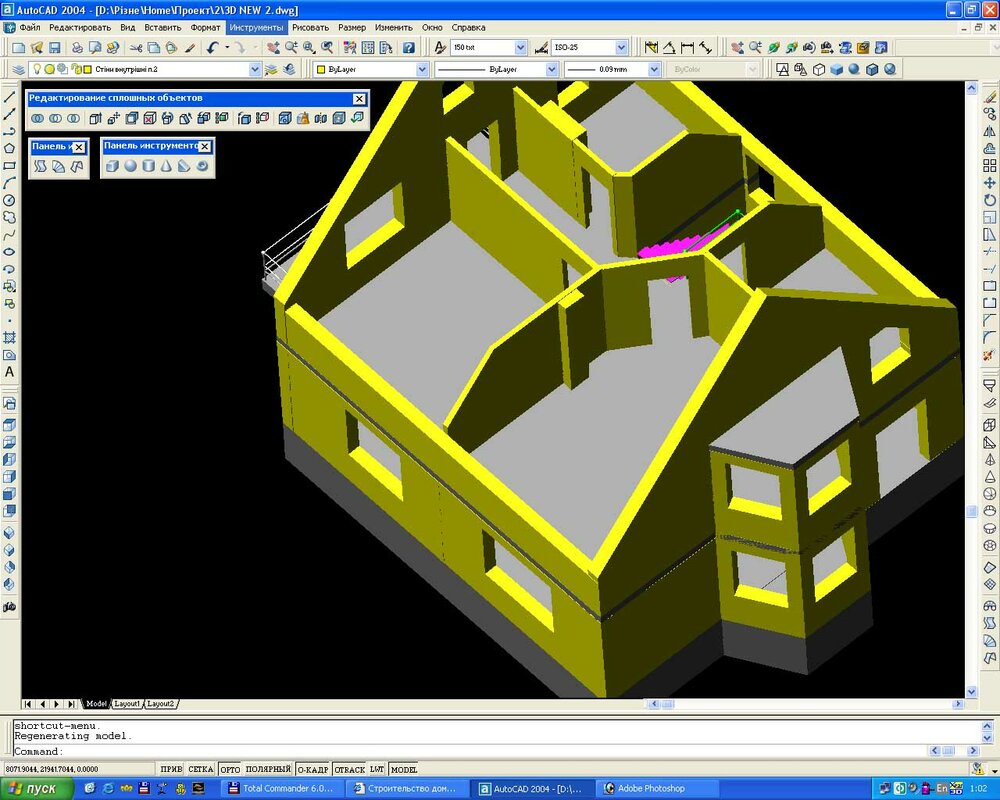
Task: Expand the layer dropdown showing Стіни внутрішні
Action: pyautogui.click(x=254, y=69)
